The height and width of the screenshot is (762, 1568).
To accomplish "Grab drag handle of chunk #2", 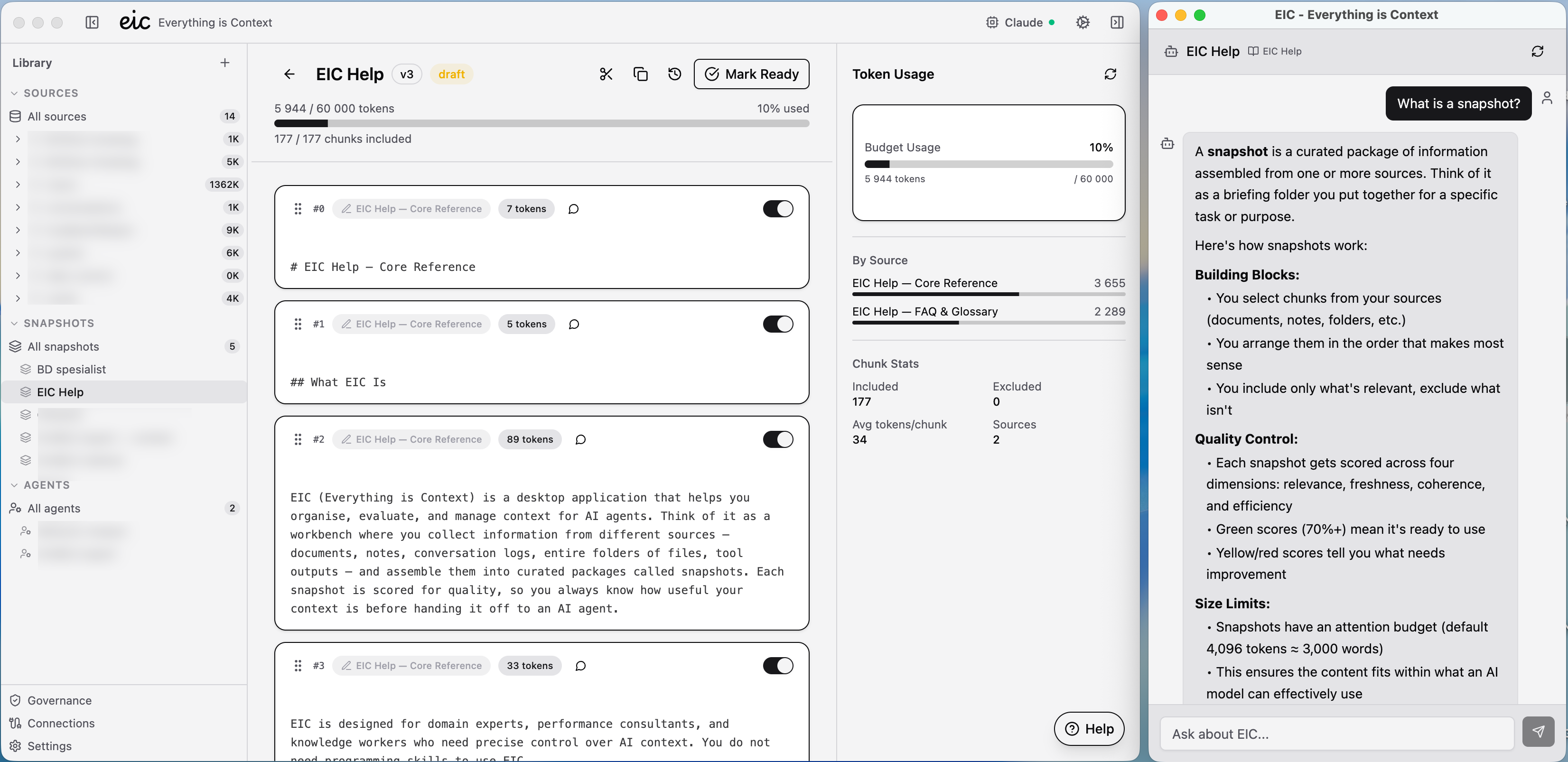I will (x=298, y=439).
